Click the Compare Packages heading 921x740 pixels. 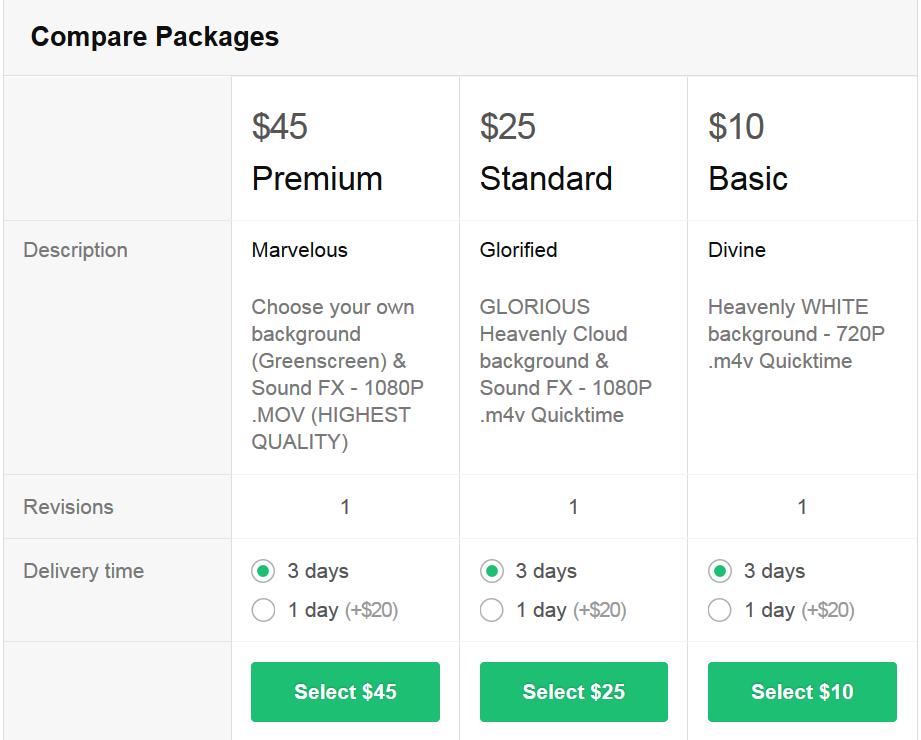tap(155, 37)
